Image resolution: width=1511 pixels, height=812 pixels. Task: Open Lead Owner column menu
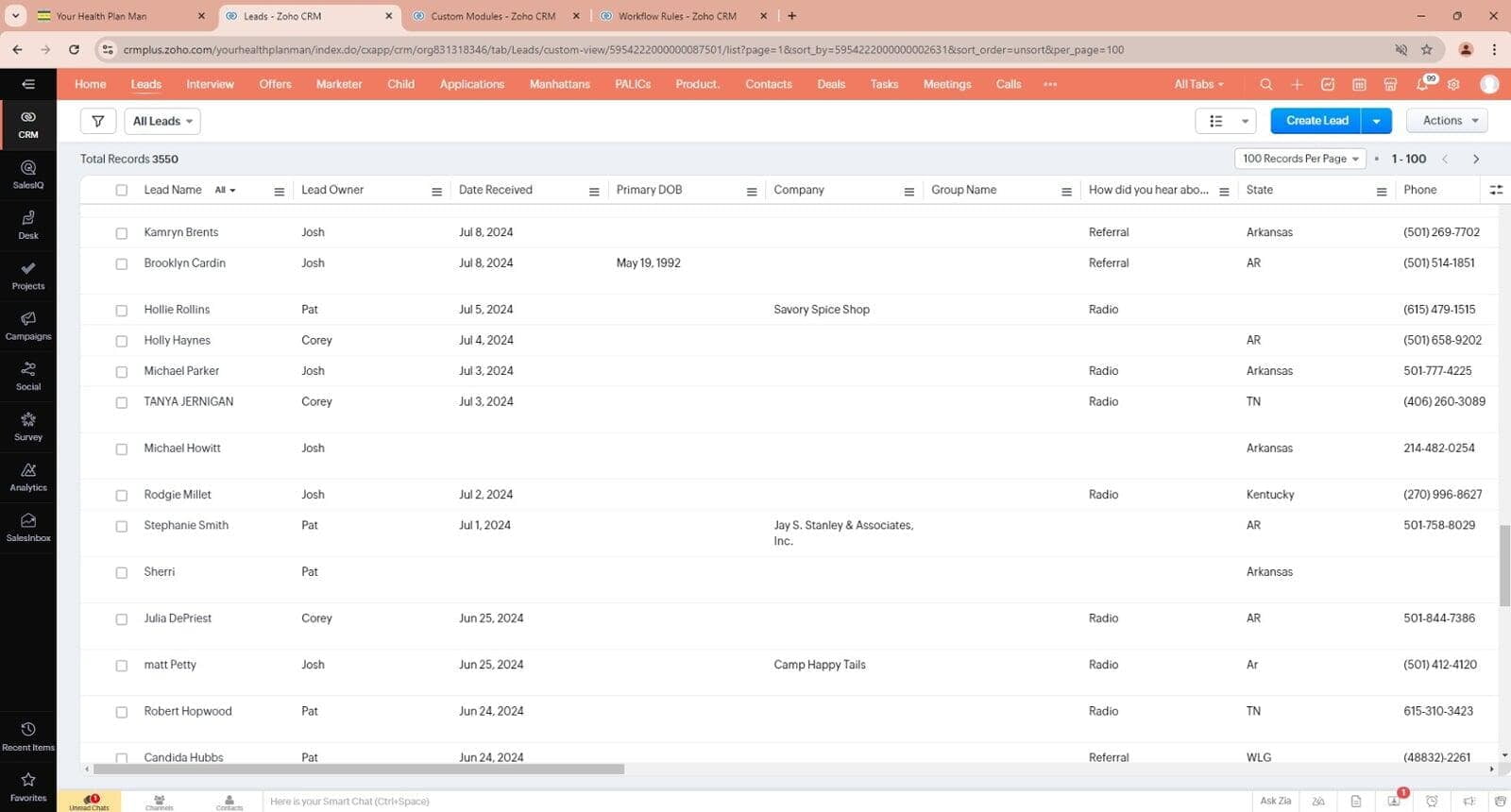click(436, 192)
